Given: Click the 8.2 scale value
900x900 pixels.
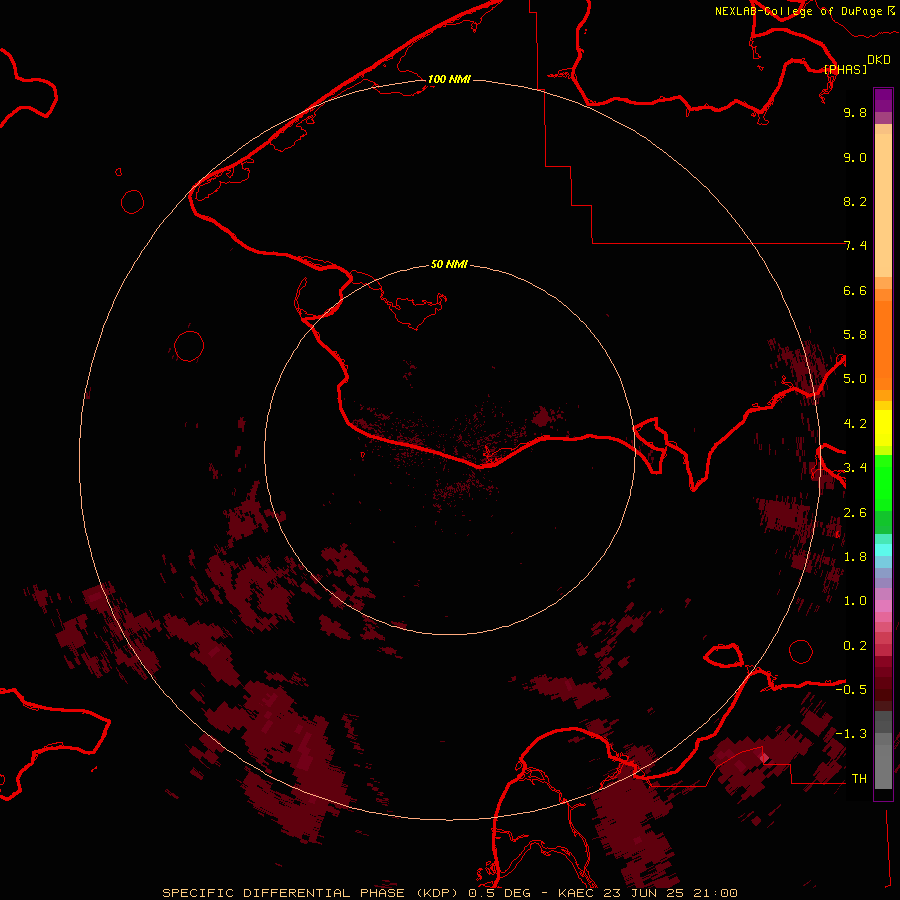Looking at the screenshot, I should click(x=855, y=201).
